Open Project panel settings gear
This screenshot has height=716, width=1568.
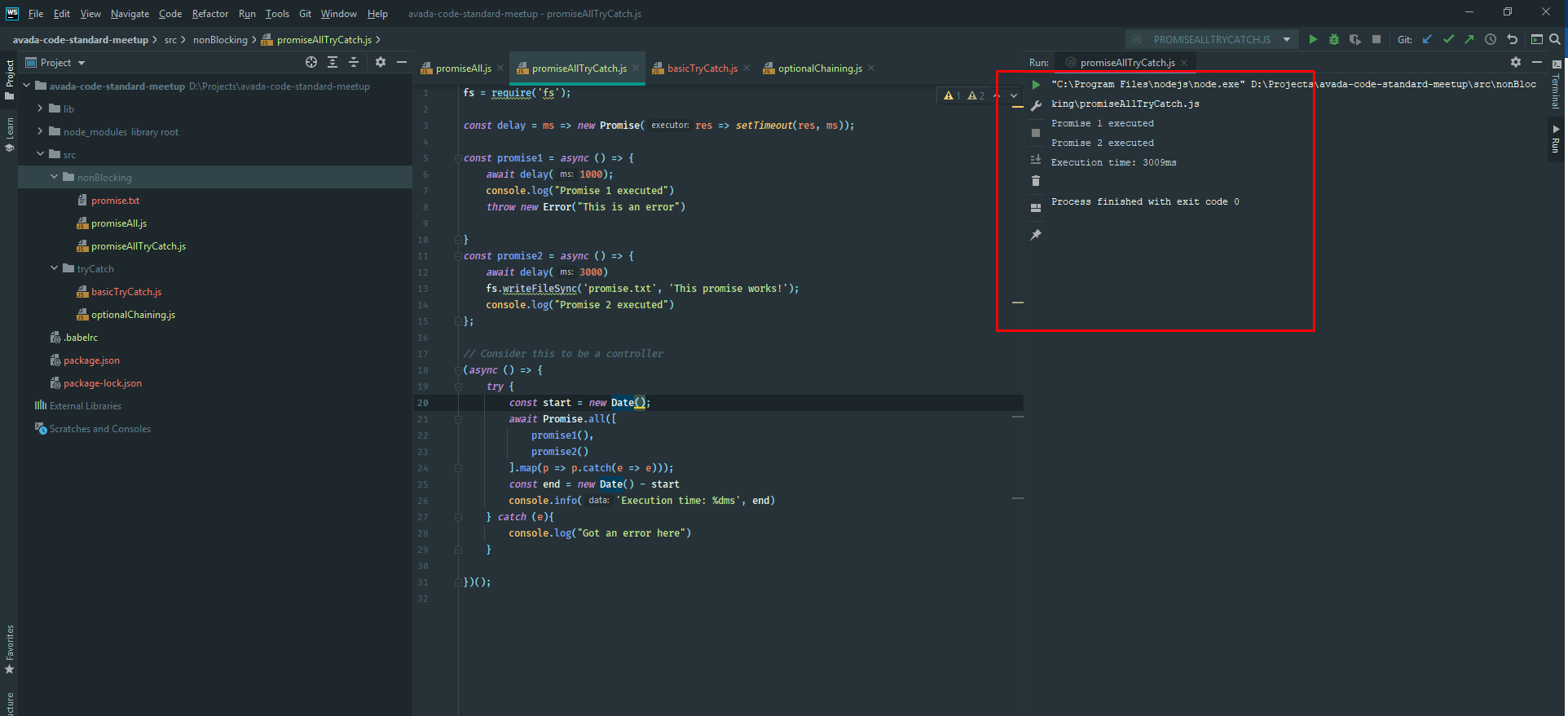tap(380, 62)
